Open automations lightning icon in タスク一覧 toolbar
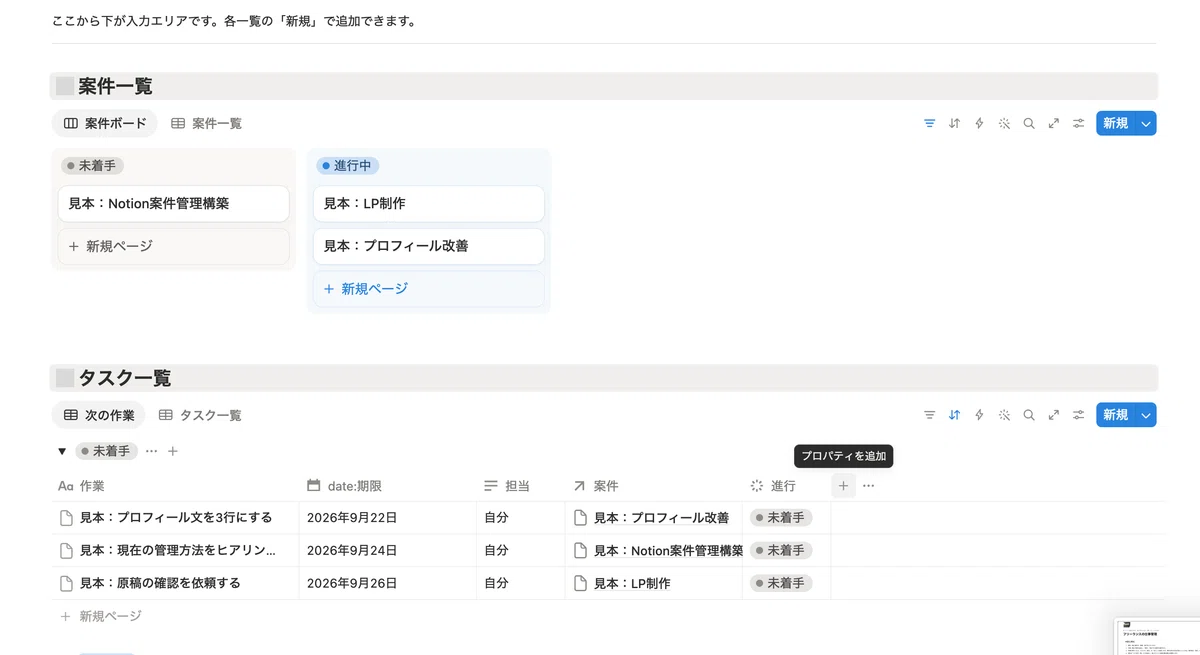1200x655 pixels. (x=979, y=414)
